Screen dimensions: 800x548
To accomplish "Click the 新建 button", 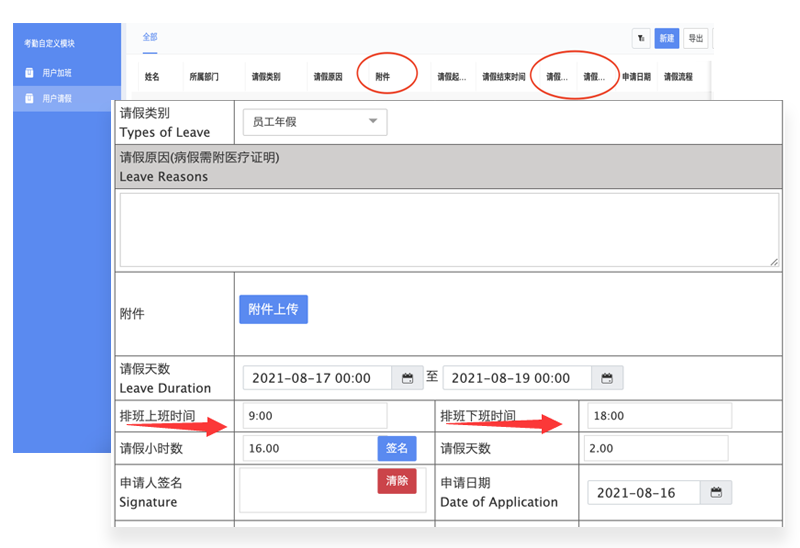I will (x=666, y=38).
